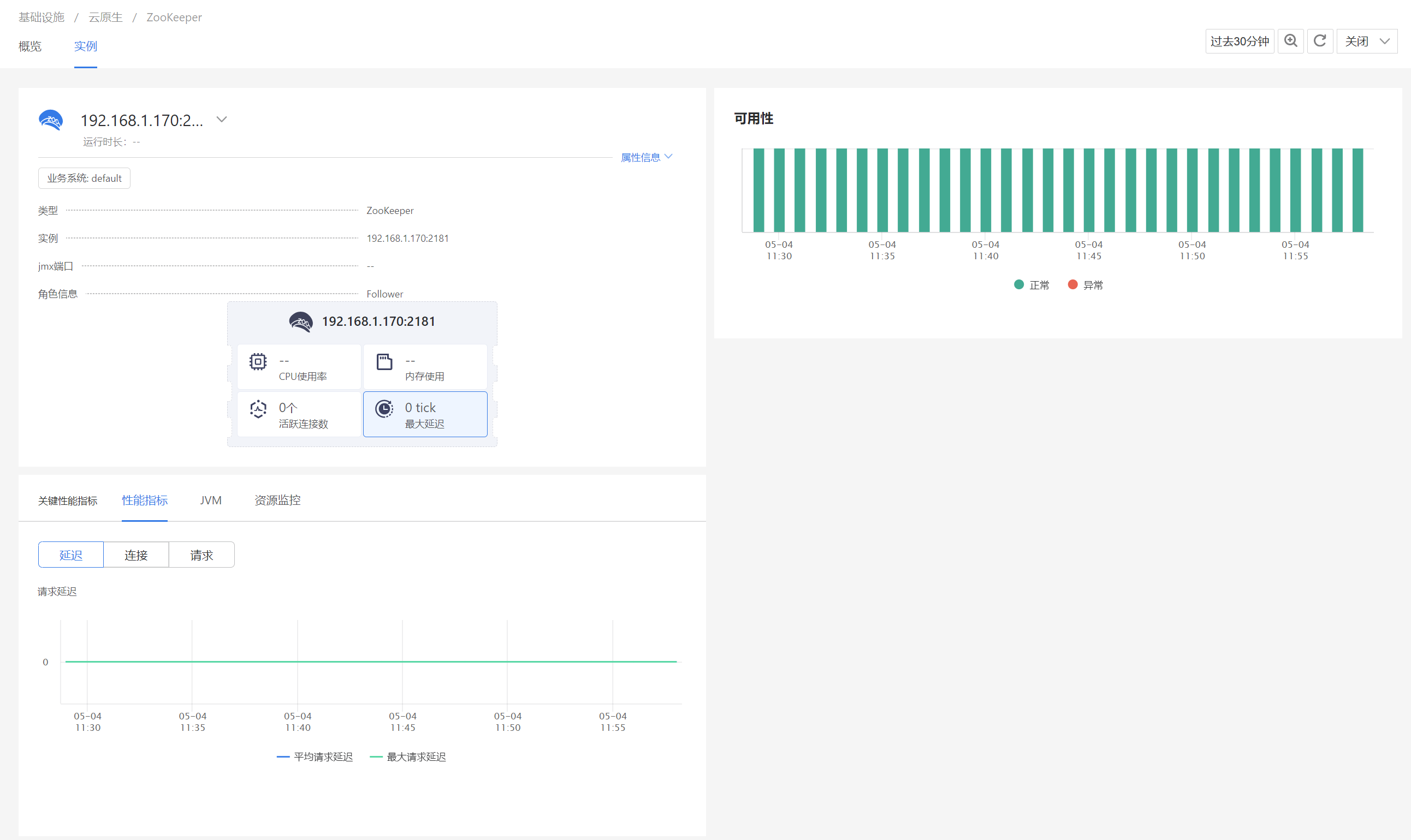Screen dimensions: 1411x840
Task: Click the blue ZooKeeper logo beside instance title
Action: (x=51, y=121)
